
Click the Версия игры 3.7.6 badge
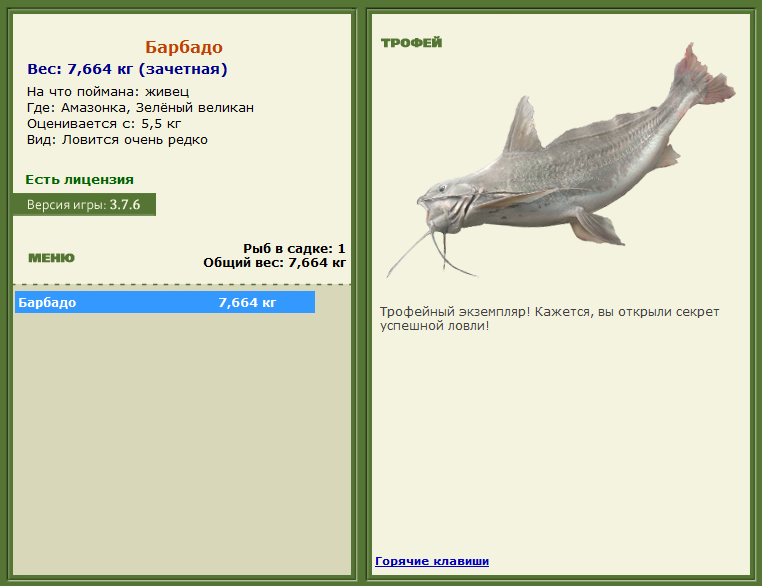pos(84,205)
